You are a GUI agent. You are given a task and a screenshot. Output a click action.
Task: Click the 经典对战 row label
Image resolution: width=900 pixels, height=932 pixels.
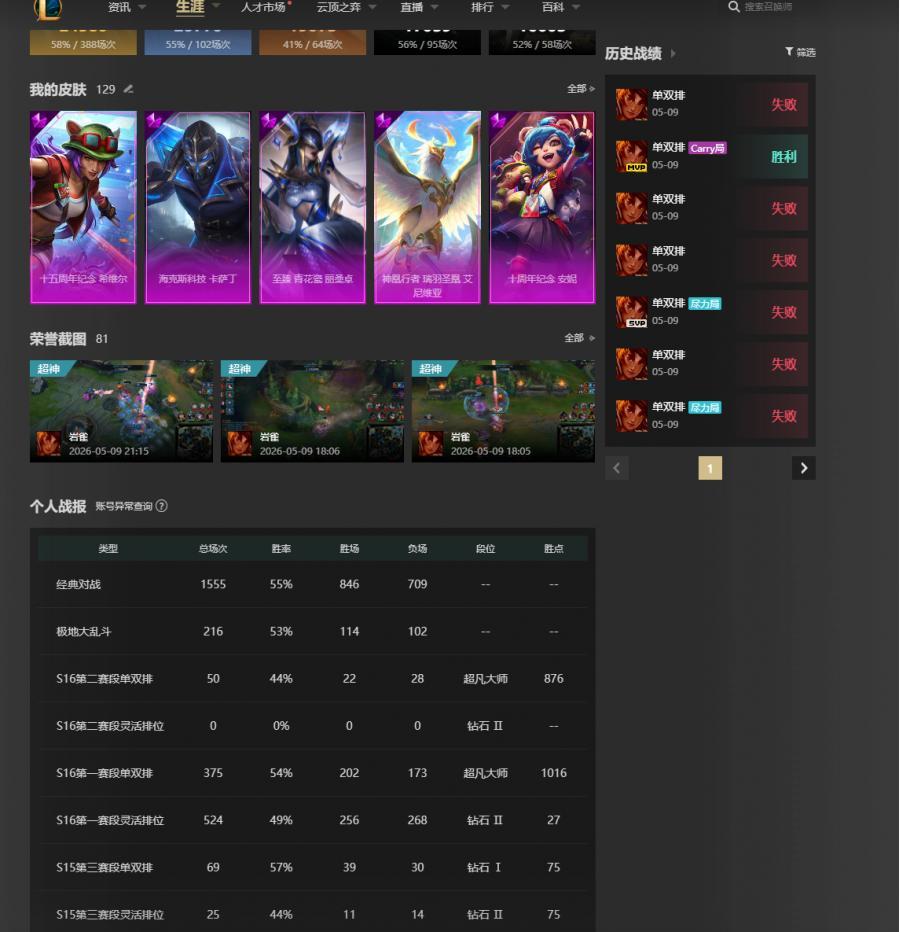(78, 584)
